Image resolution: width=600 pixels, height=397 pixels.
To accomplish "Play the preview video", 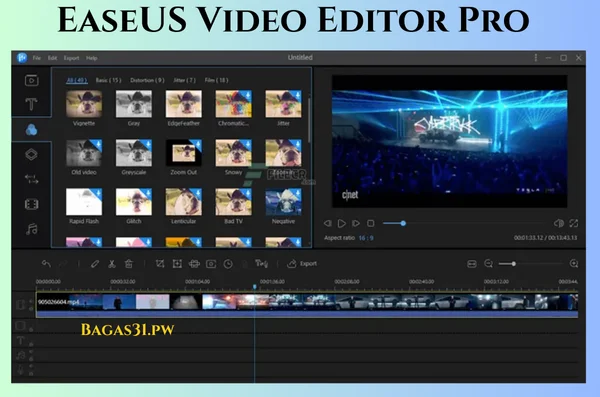I will click(x=342, y=223).
